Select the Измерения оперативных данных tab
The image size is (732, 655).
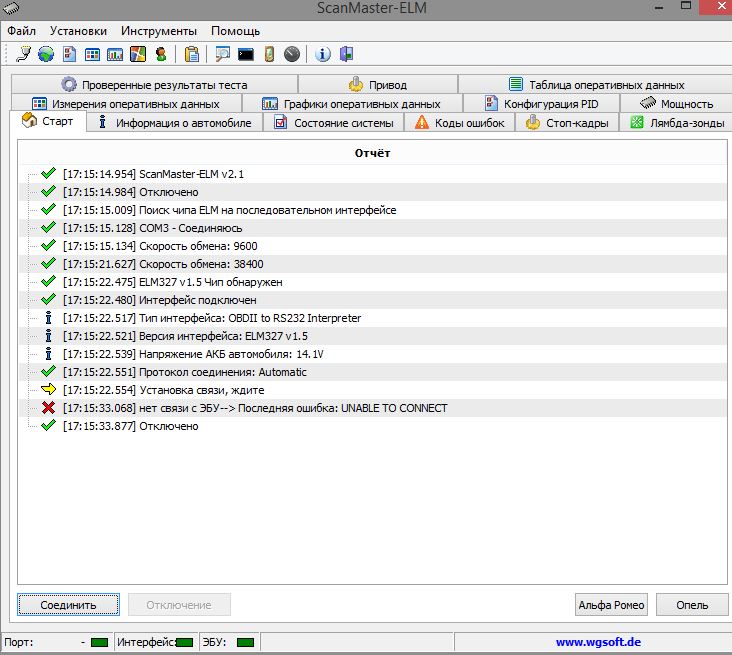[126, 104]
